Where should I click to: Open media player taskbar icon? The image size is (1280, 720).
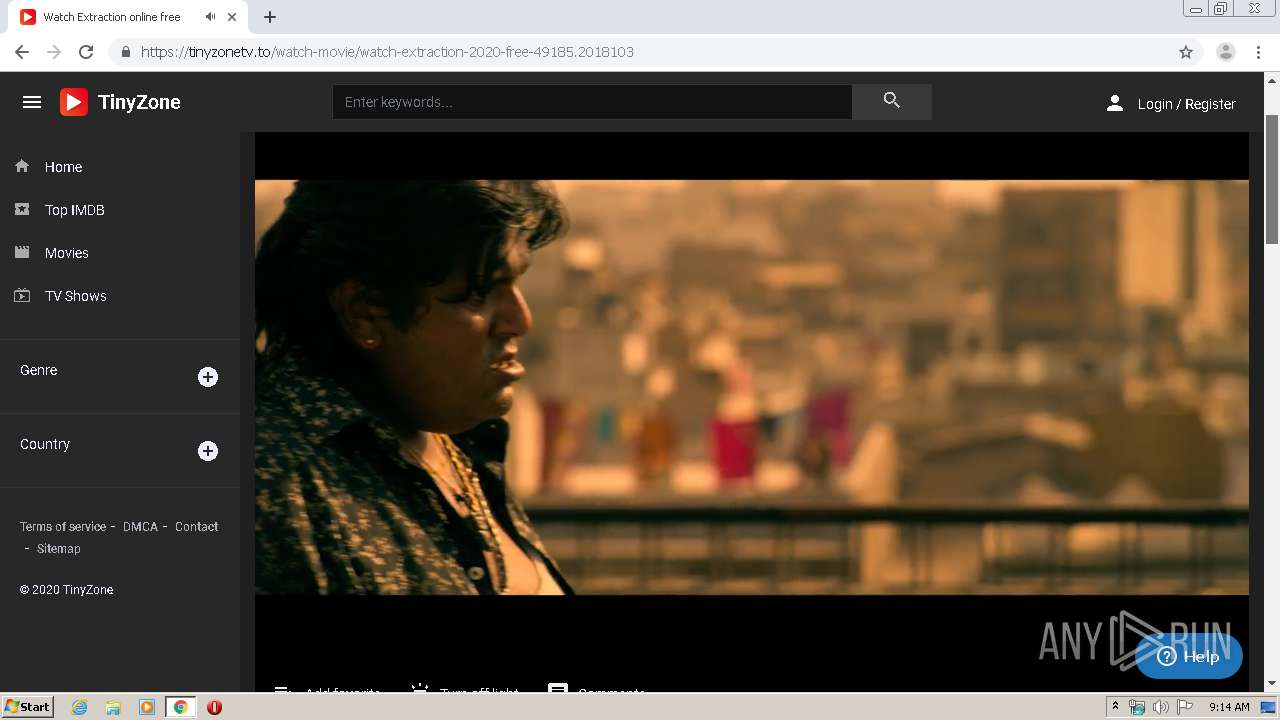coord(147,707)
